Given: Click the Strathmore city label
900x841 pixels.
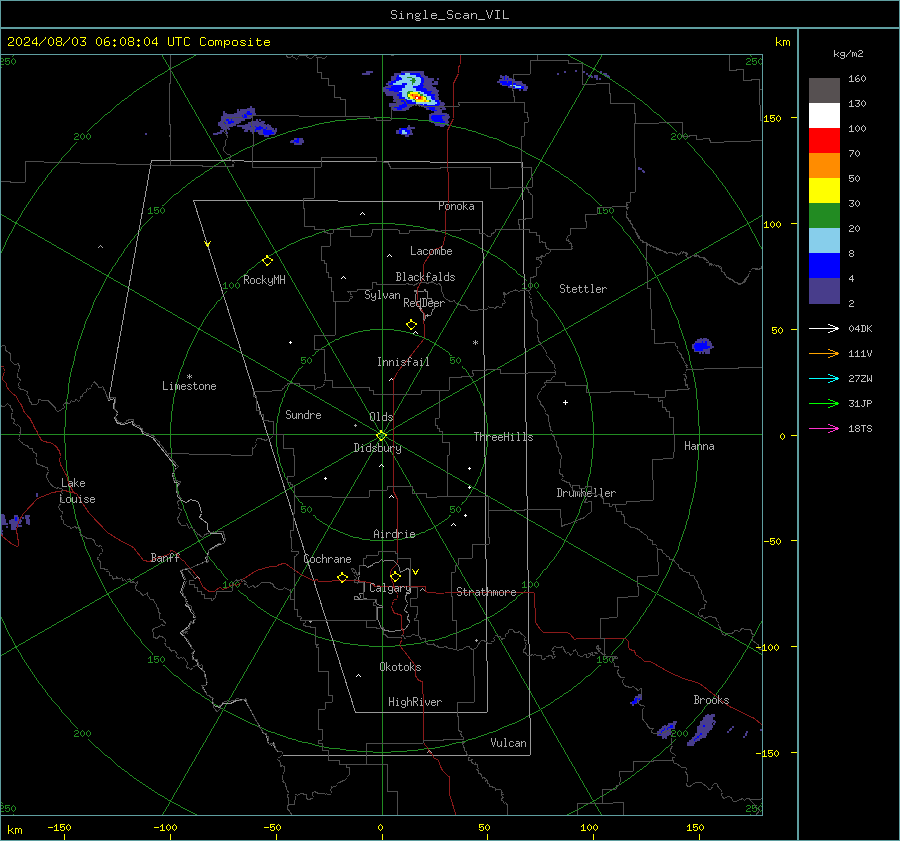Looking at the screenshot, I should (x=486, y=592).
